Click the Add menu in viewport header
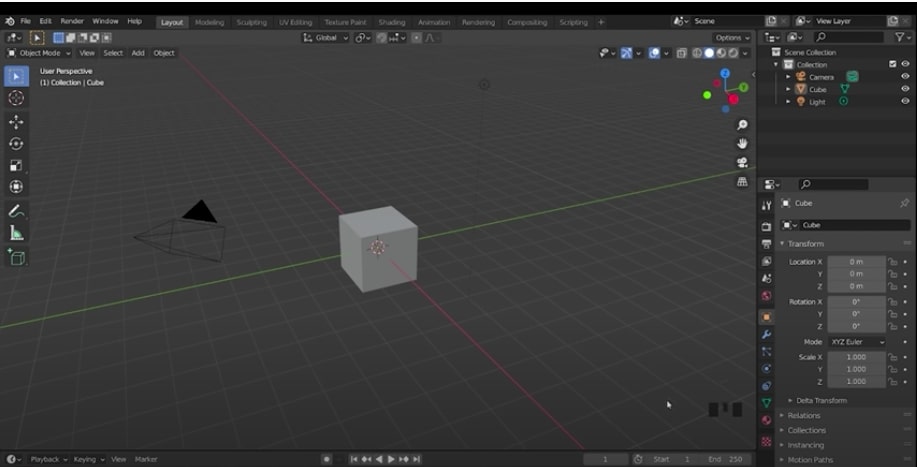The width and height of the screenshot is (917, 467). (138, 53)
